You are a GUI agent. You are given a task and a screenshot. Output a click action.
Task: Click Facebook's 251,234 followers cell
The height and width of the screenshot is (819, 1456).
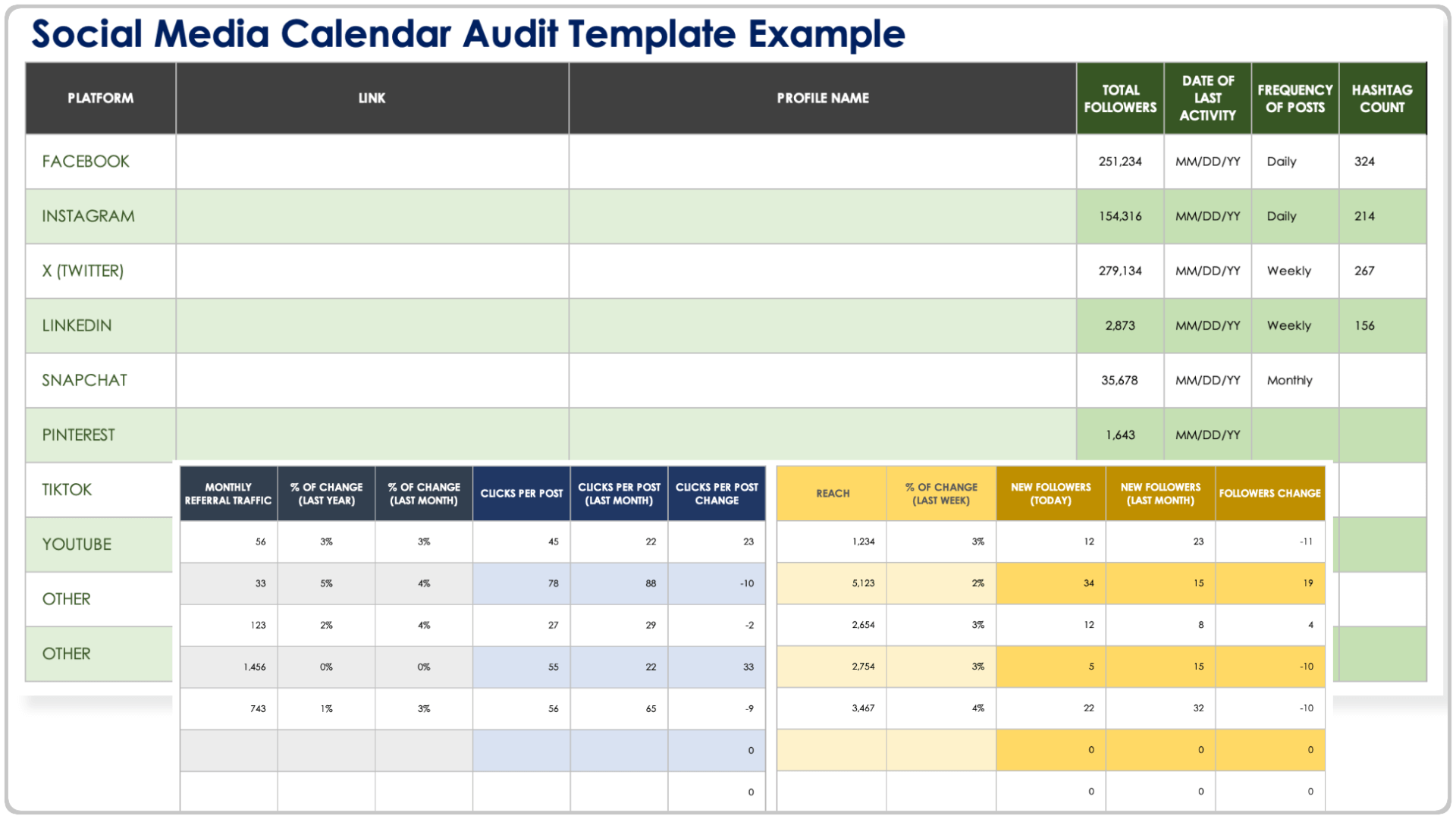1120,162
